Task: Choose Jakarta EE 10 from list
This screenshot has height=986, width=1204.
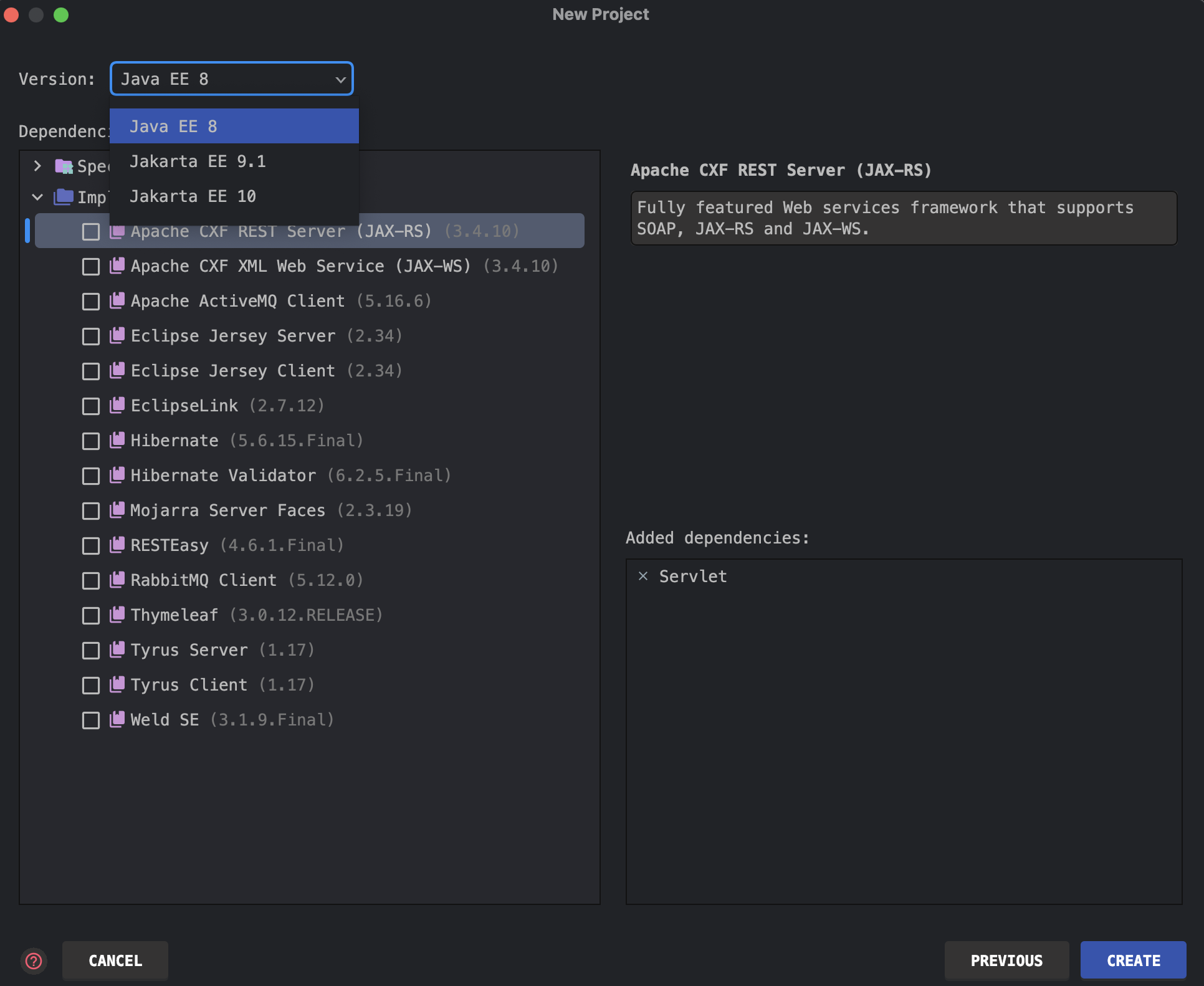Action: (193, 196)
